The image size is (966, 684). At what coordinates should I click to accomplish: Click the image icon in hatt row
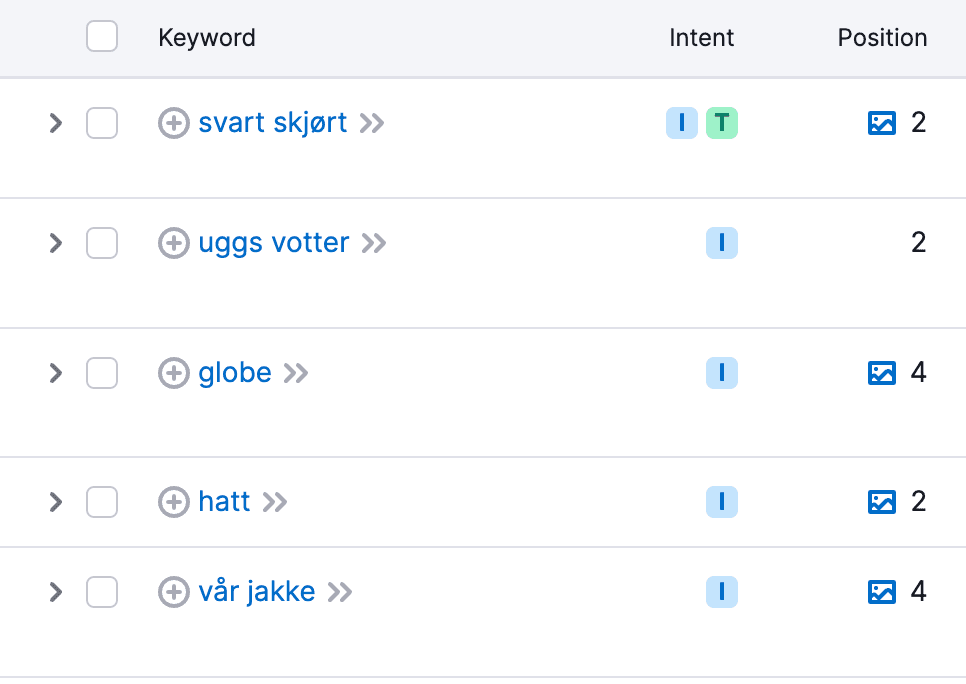pyautogui.click(x=881, y=502)
